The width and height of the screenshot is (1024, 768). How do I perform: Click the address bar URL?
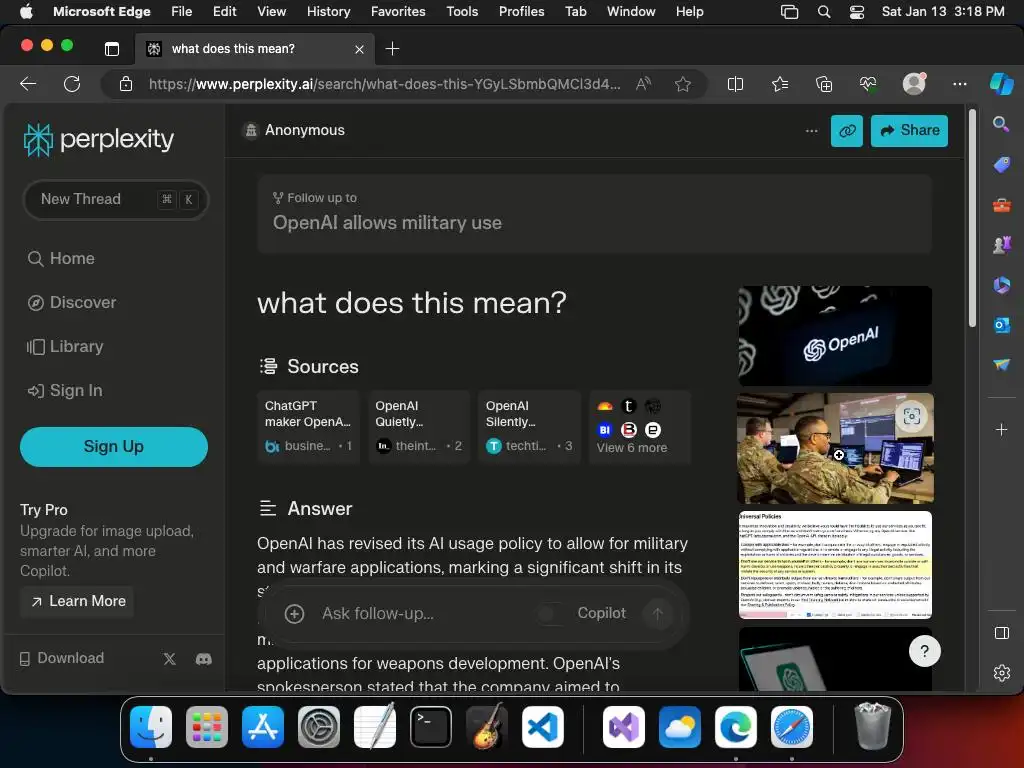[x=384, y=84]
